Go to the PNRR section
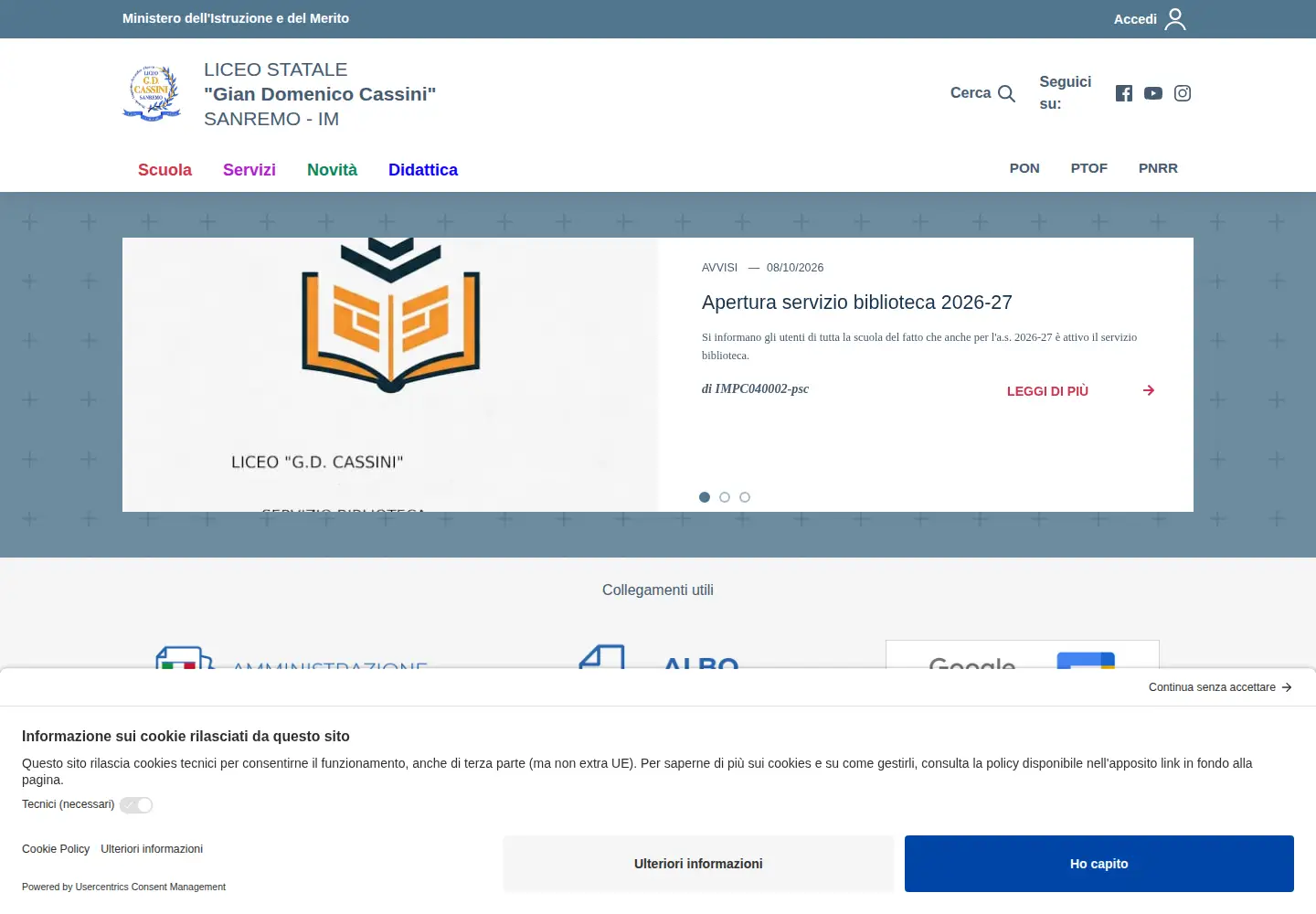This screenshot has height=914, width=1316. tap(1158, 168)
